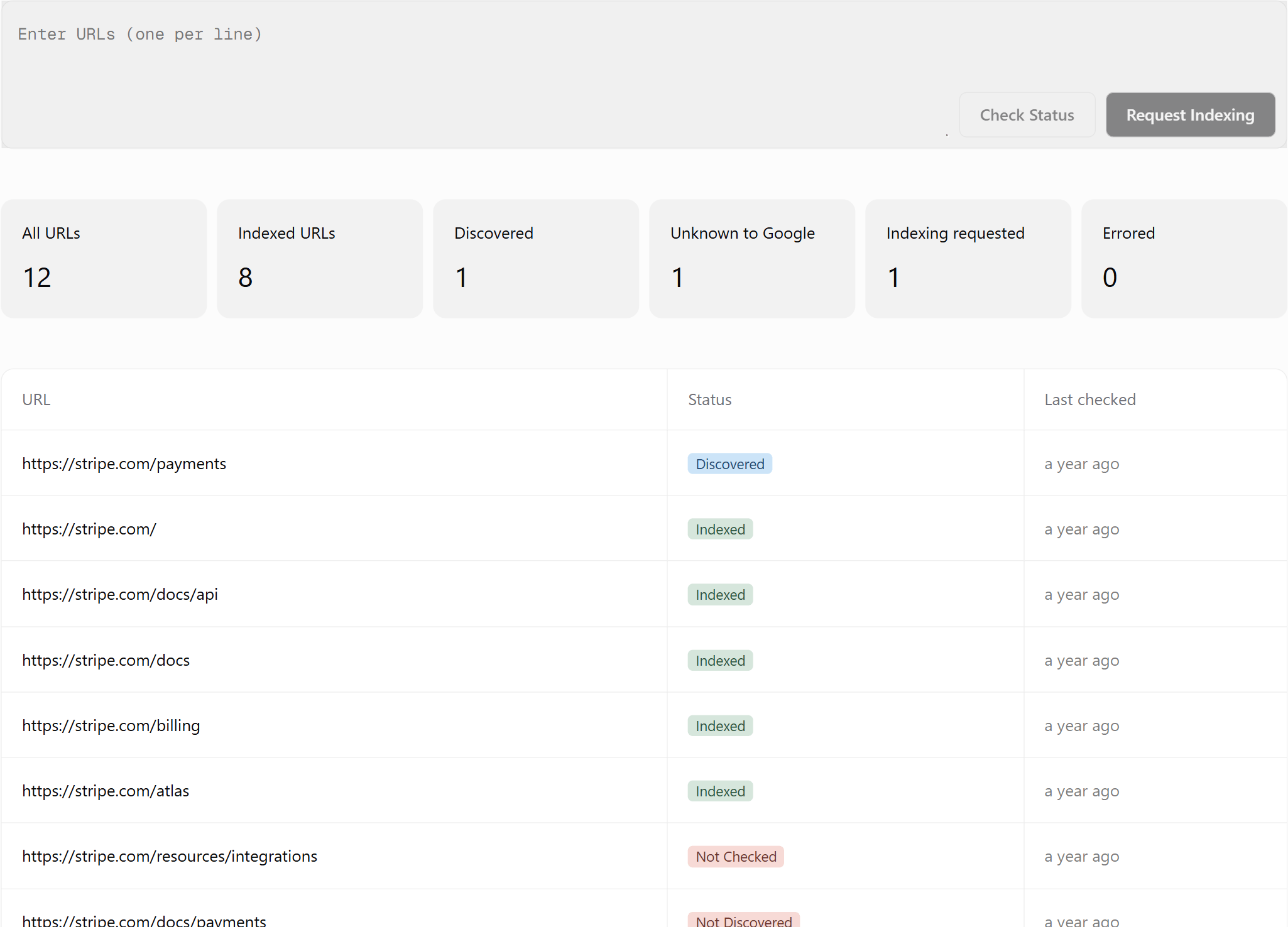Click last checked time for atlas row
This screenshot has width=1288, height=927.
[1081, 791]
